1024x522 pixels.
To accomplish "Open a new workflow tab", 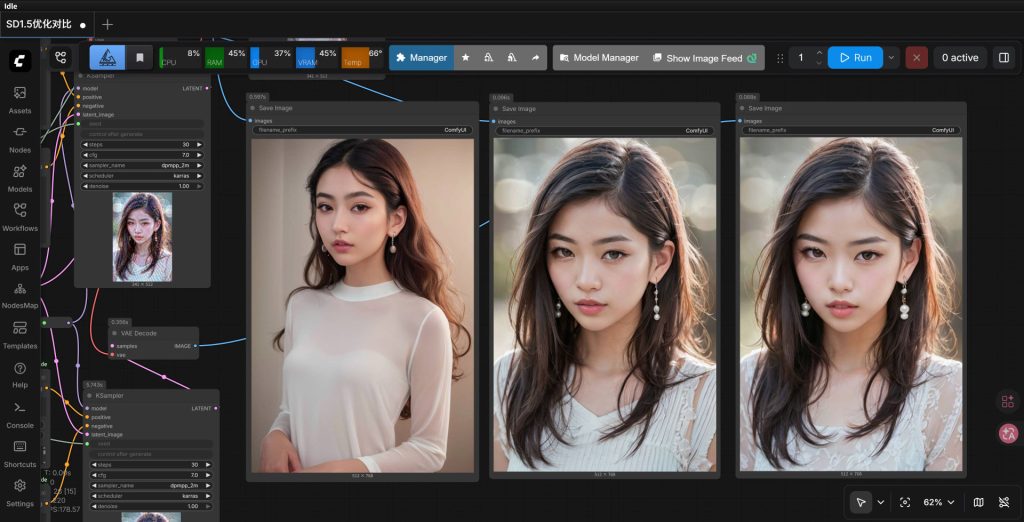I will point(108,24).
